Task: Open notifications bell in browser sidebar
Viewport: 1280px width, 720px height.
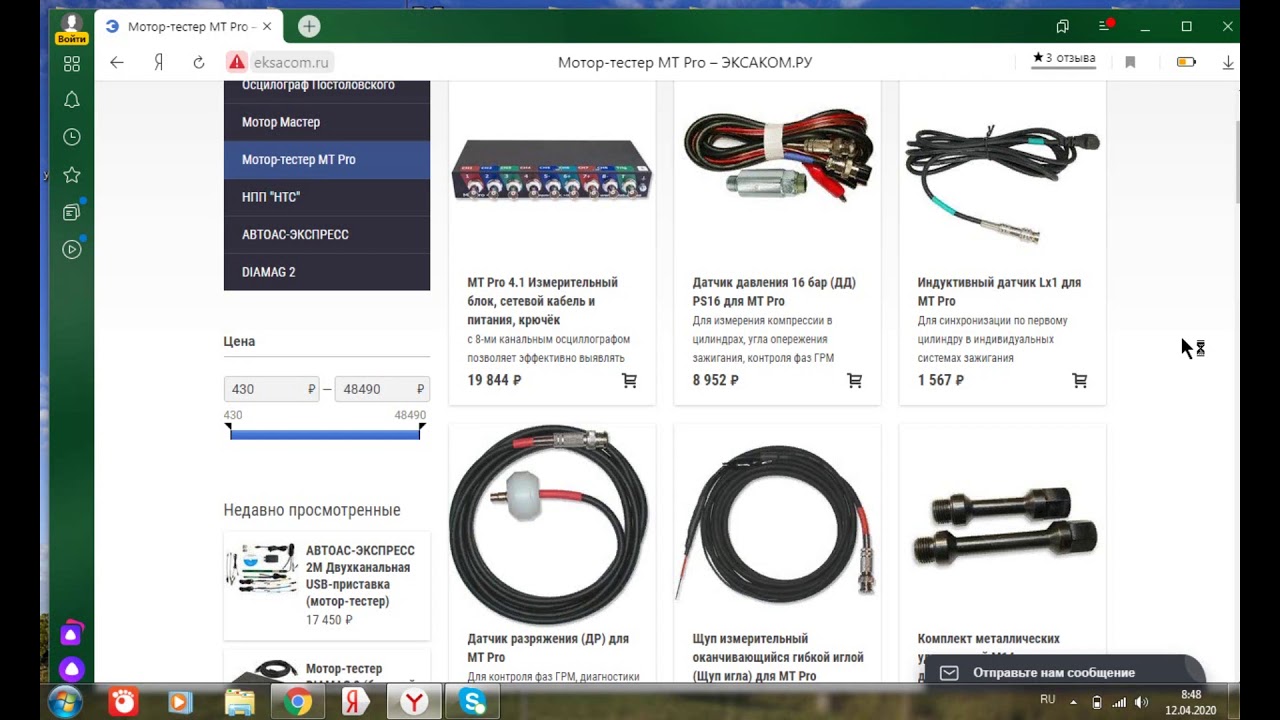Action: [72, 100]
